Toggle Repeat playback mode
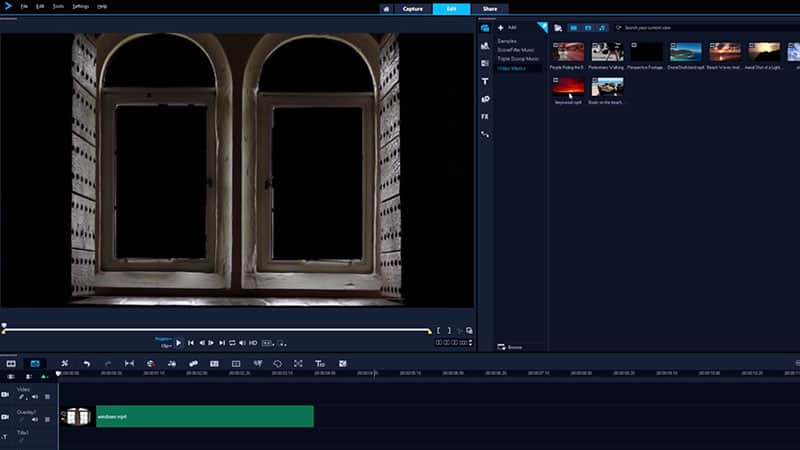This screenshot has width=800, height=450. pos(232,343)
